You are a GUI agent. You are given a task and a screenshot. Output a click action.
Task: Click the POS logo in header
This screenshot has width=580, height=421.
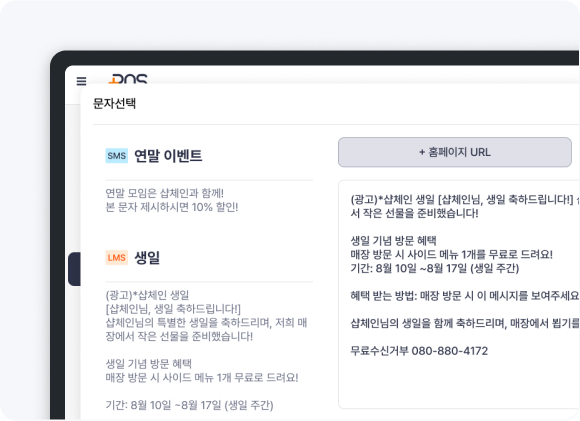tap(128, 78)
